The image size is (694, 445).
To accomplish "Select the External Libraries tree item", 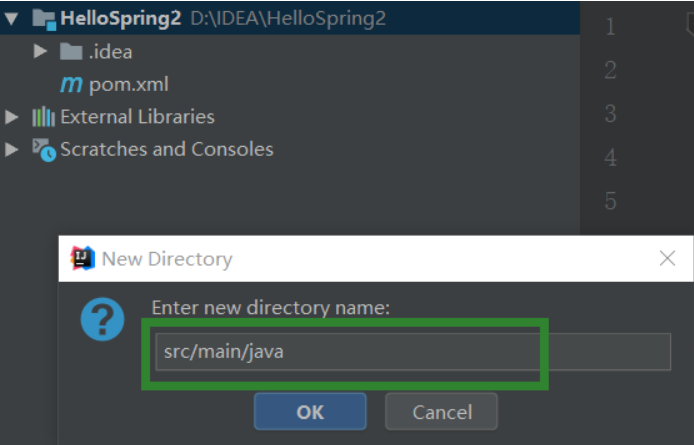I will click(137, 117).
